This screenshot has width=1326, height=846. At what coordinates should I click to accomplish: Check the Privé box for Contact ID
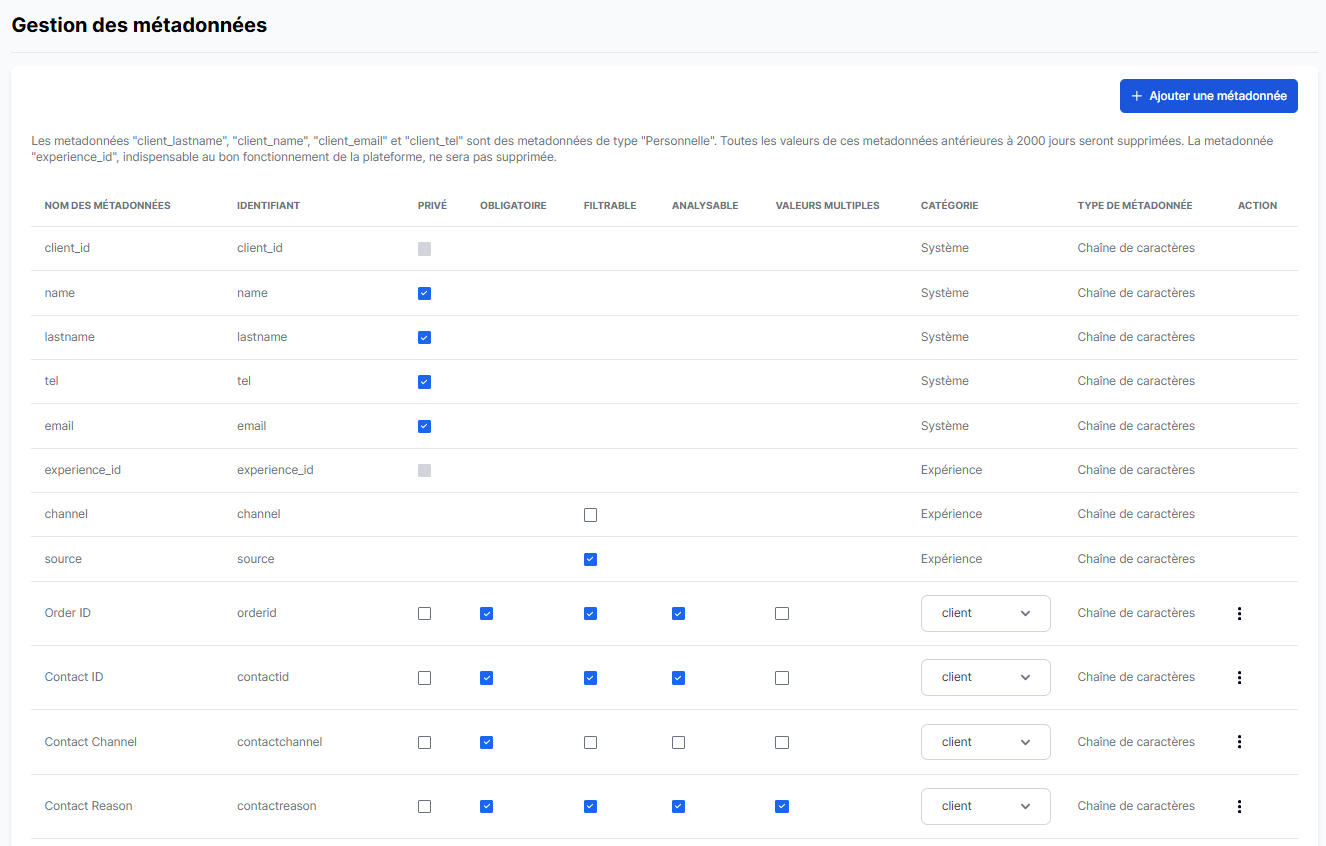[x=424, y=678]
